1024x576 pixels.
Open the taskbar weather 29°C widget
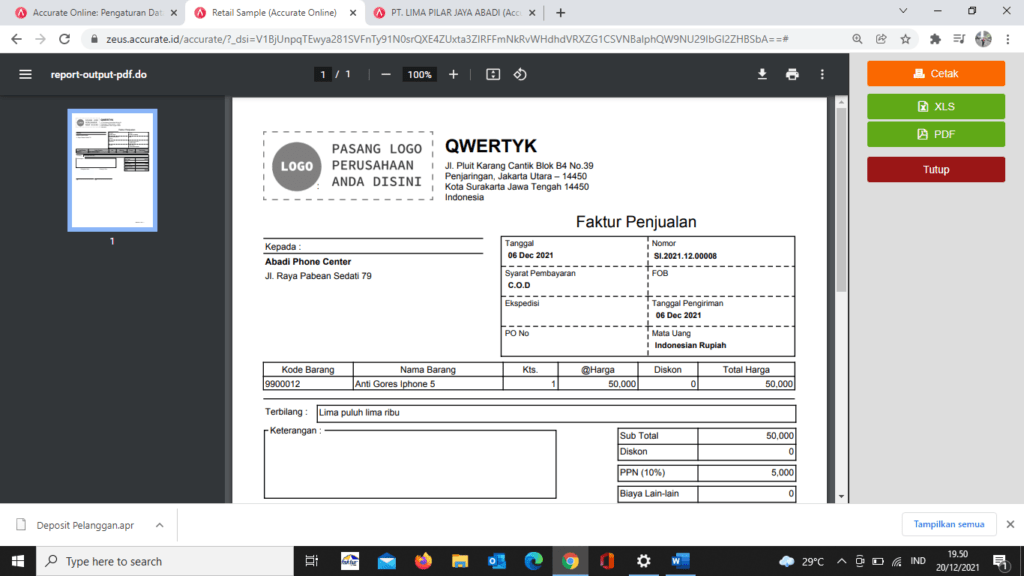801,561
